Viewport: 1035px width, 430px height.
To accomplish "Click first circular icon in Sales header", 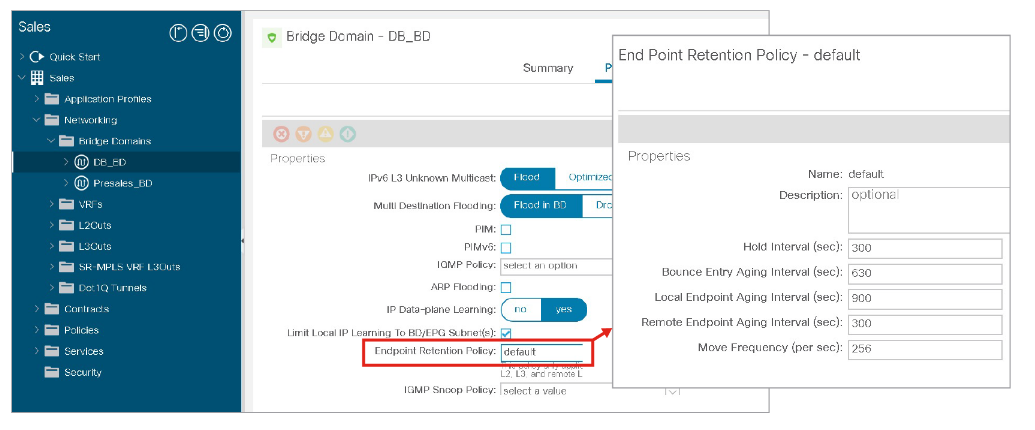I will point(179,32).
